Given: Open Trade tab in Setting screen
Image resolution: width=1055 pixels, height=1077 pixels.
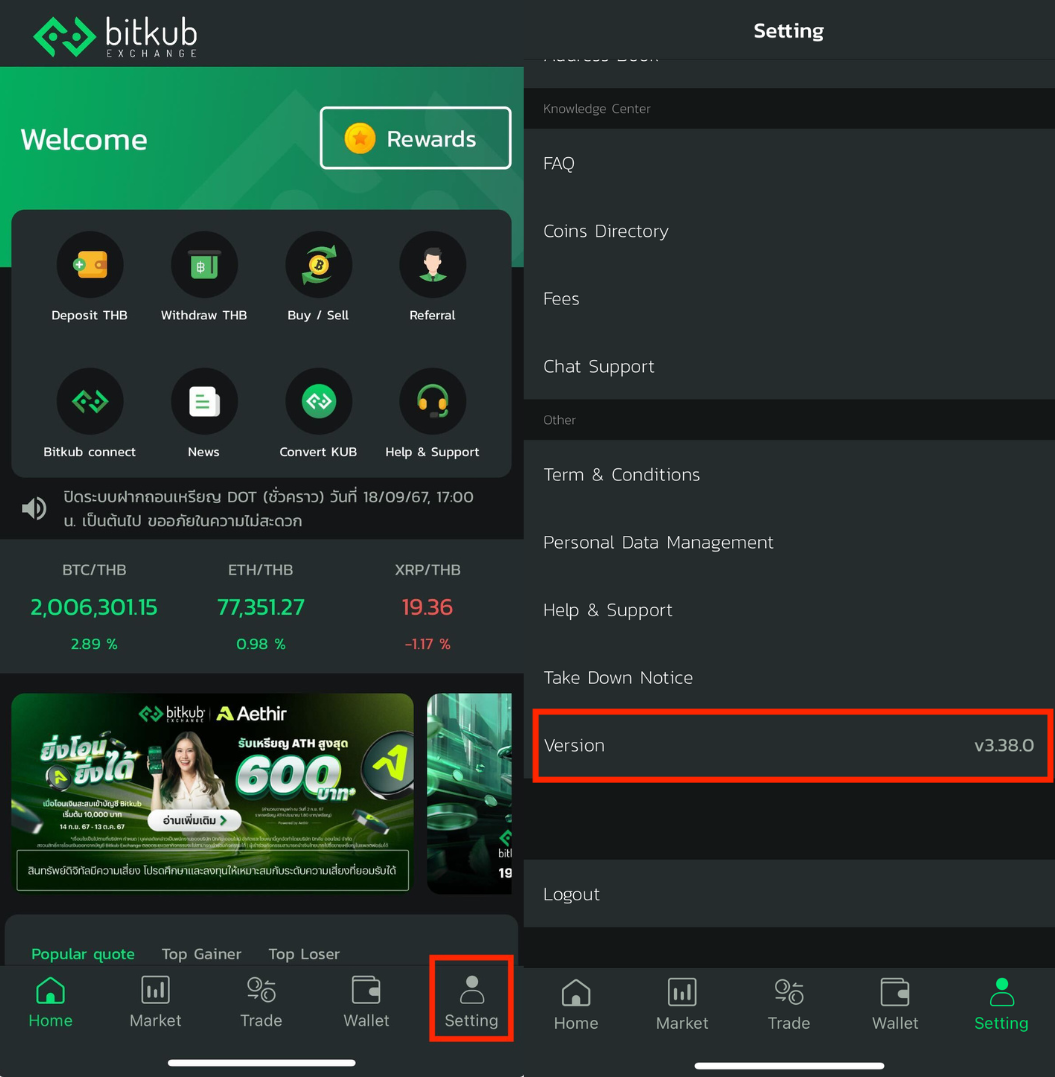Looking at the screenshot, I should 789,1005.
